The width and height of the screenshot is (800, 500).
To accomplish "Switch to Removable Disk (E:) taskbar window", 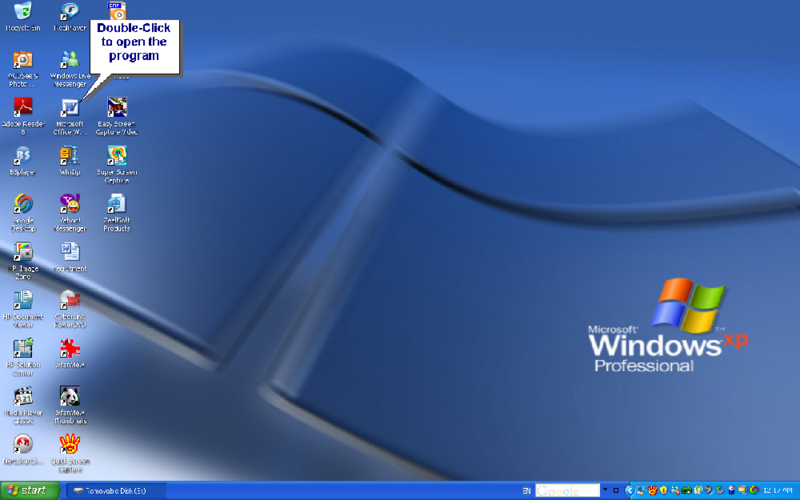I will (116, 491).
